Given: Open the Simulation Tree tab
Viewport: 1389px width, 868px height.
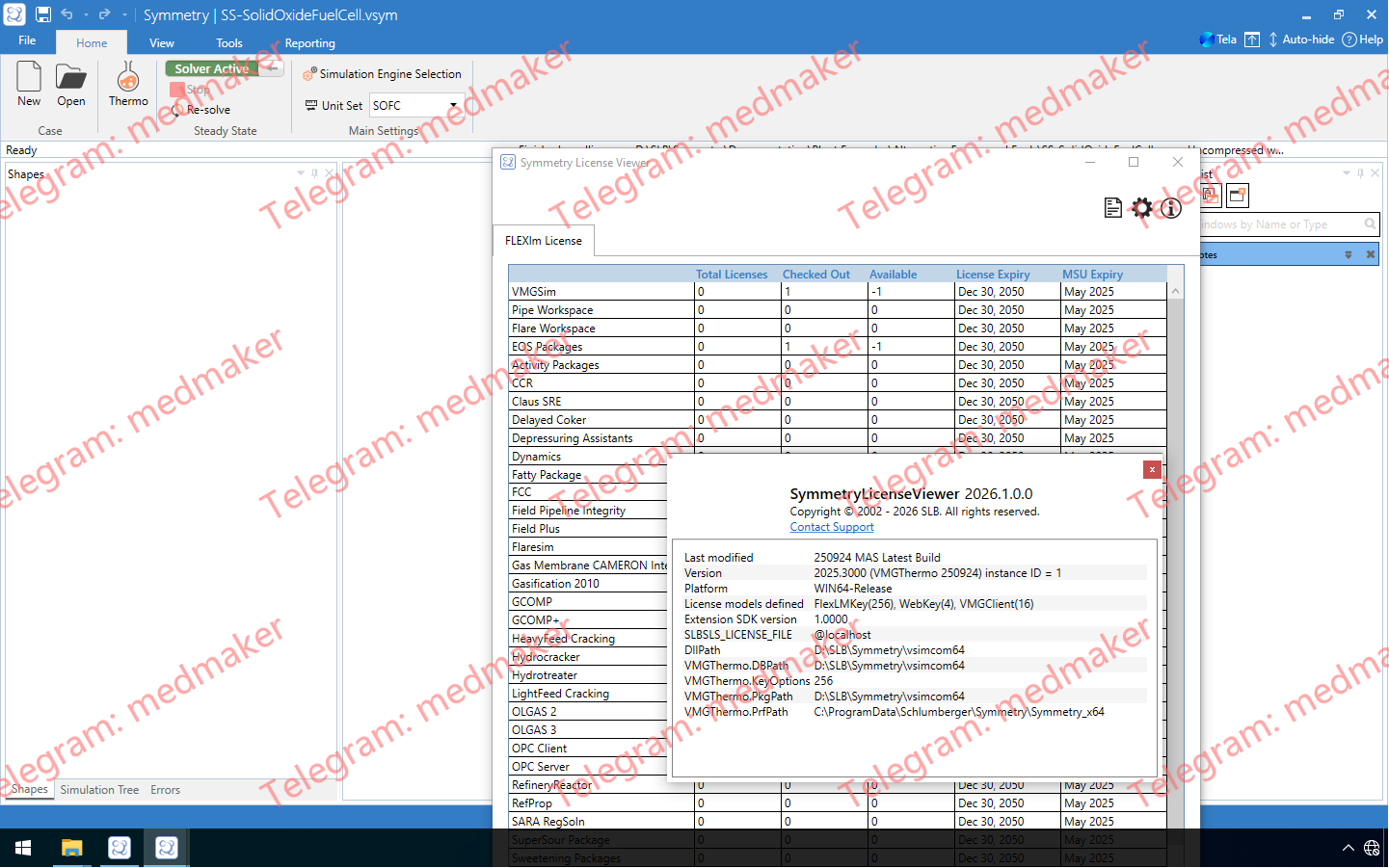Looking at the screenshot, I should [x=99, y=790].
